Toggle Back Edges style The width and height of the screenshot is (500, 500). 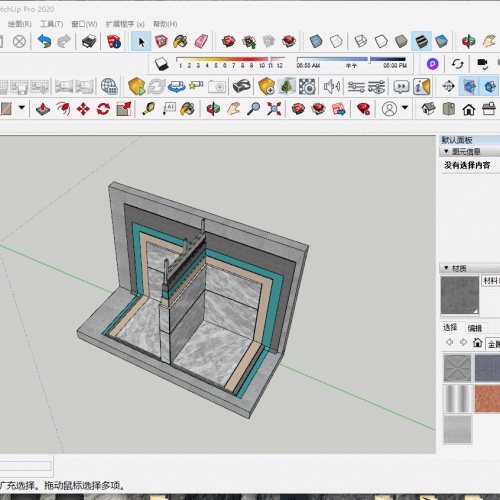336,42
